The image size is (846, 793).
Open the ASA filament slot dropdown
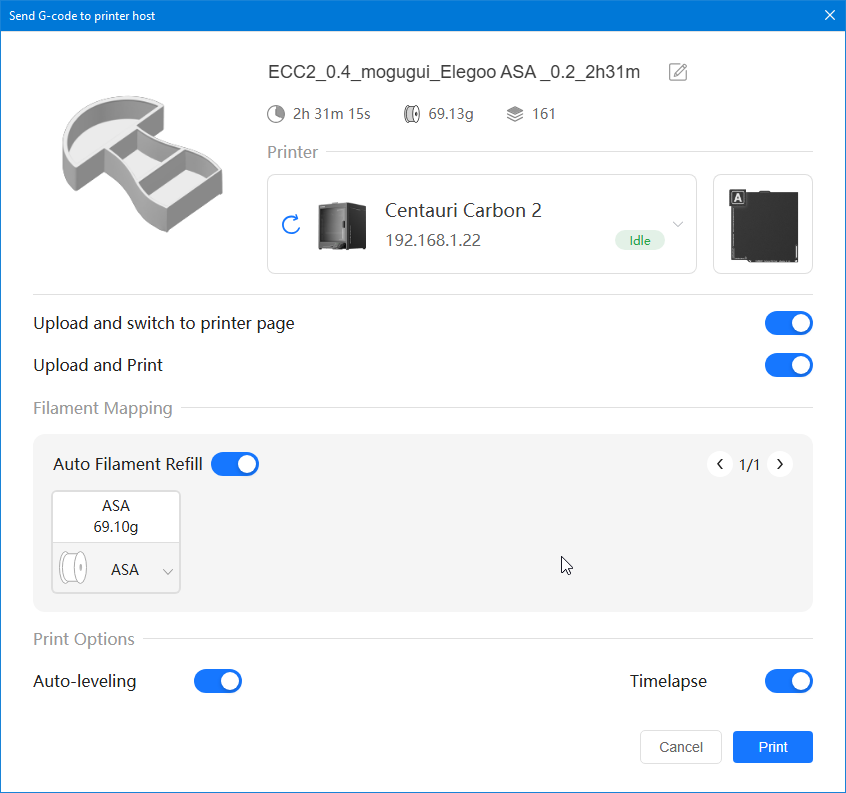167,571
